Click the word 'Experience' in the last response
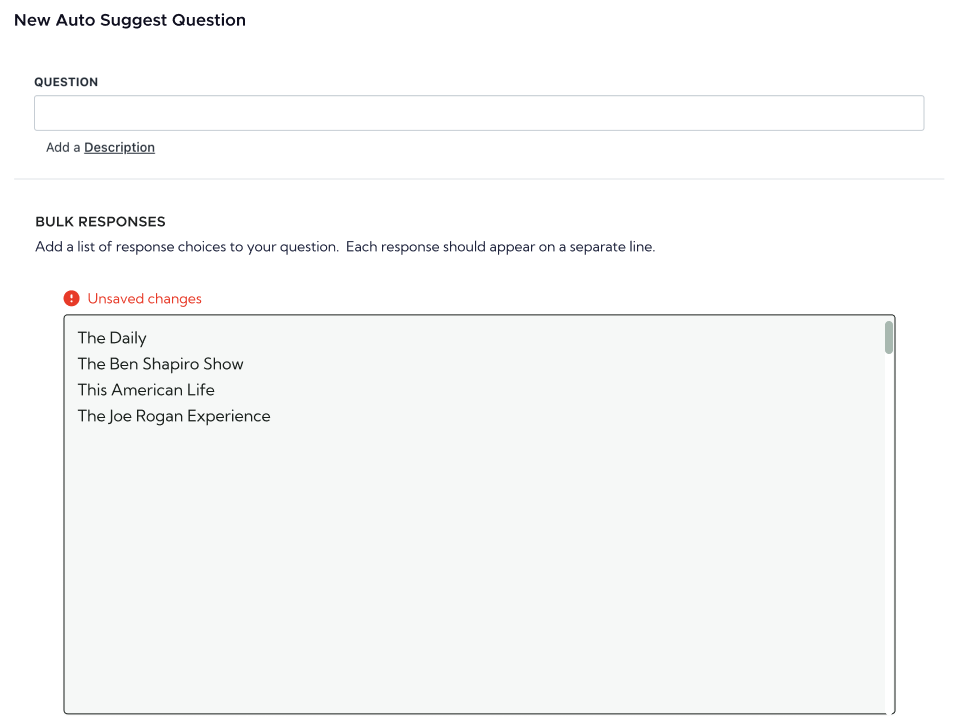 (x=229, y=416)
